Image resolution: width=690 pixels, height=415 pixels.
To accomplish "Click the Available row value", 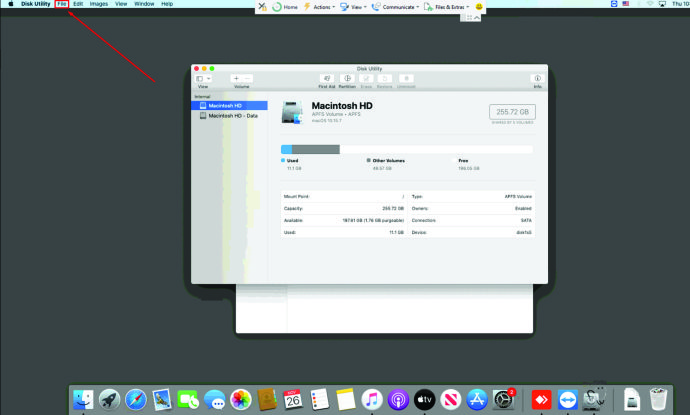I will point(373,220).
